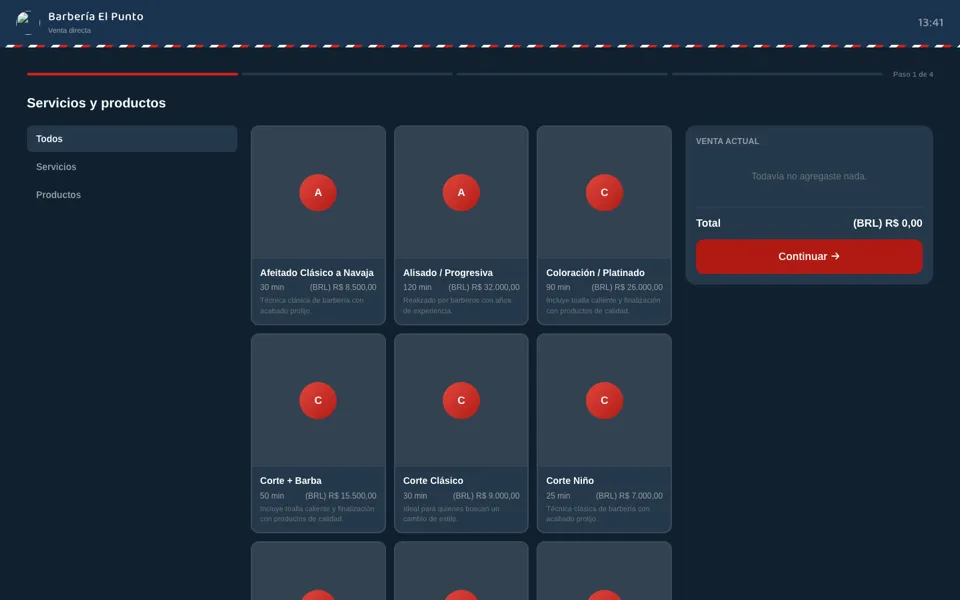Click the 90 min duration label
The width and height of the screenshot is (960, 600).
coord(558,287)
